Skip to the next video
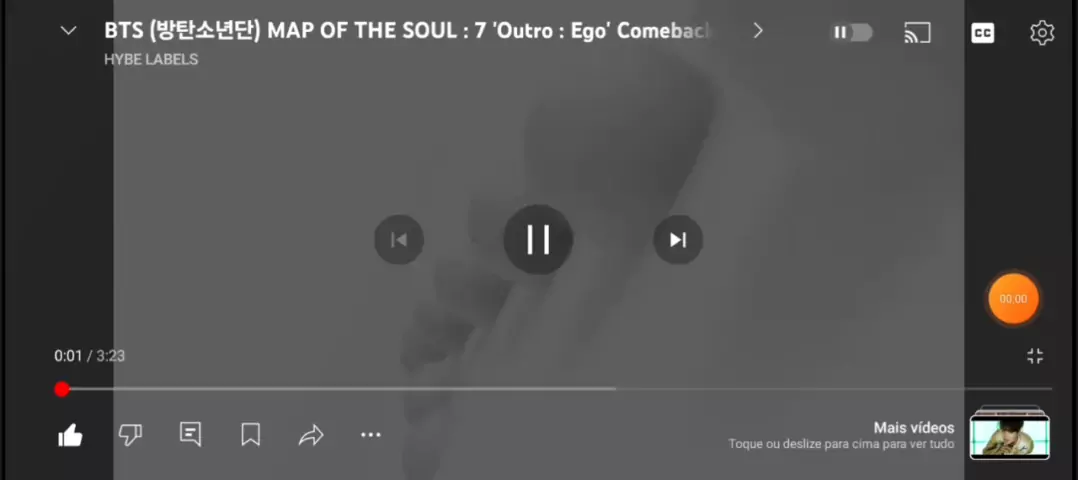 (x=678, y=239)
